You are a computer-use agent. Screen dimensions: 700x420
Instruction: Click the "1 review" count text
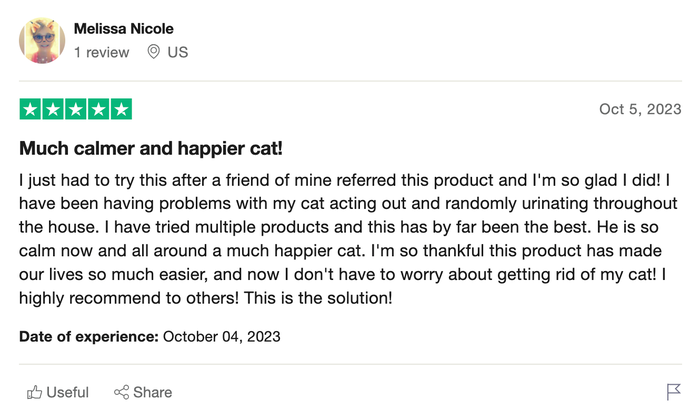pyautogui.click(x=101, y=52)
